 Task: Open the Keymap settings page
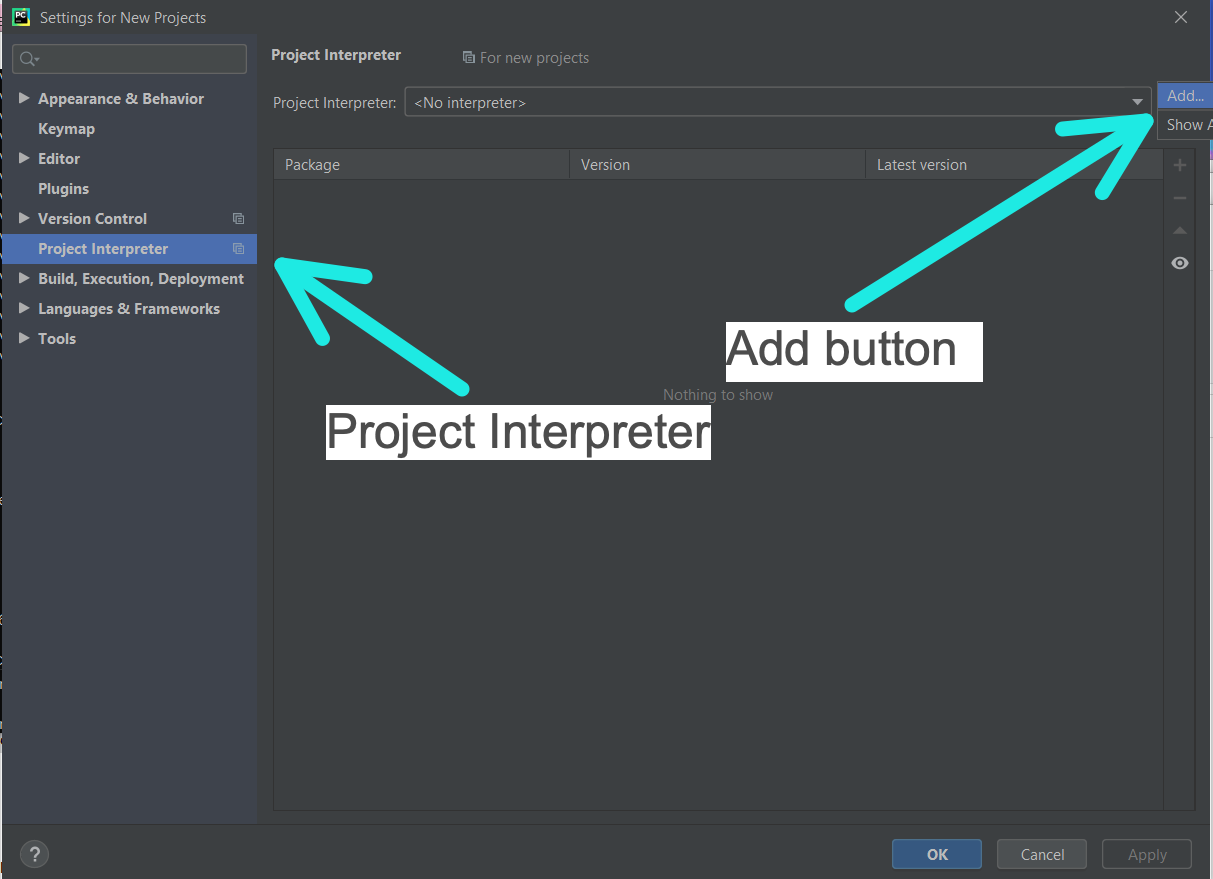[66, 129]
